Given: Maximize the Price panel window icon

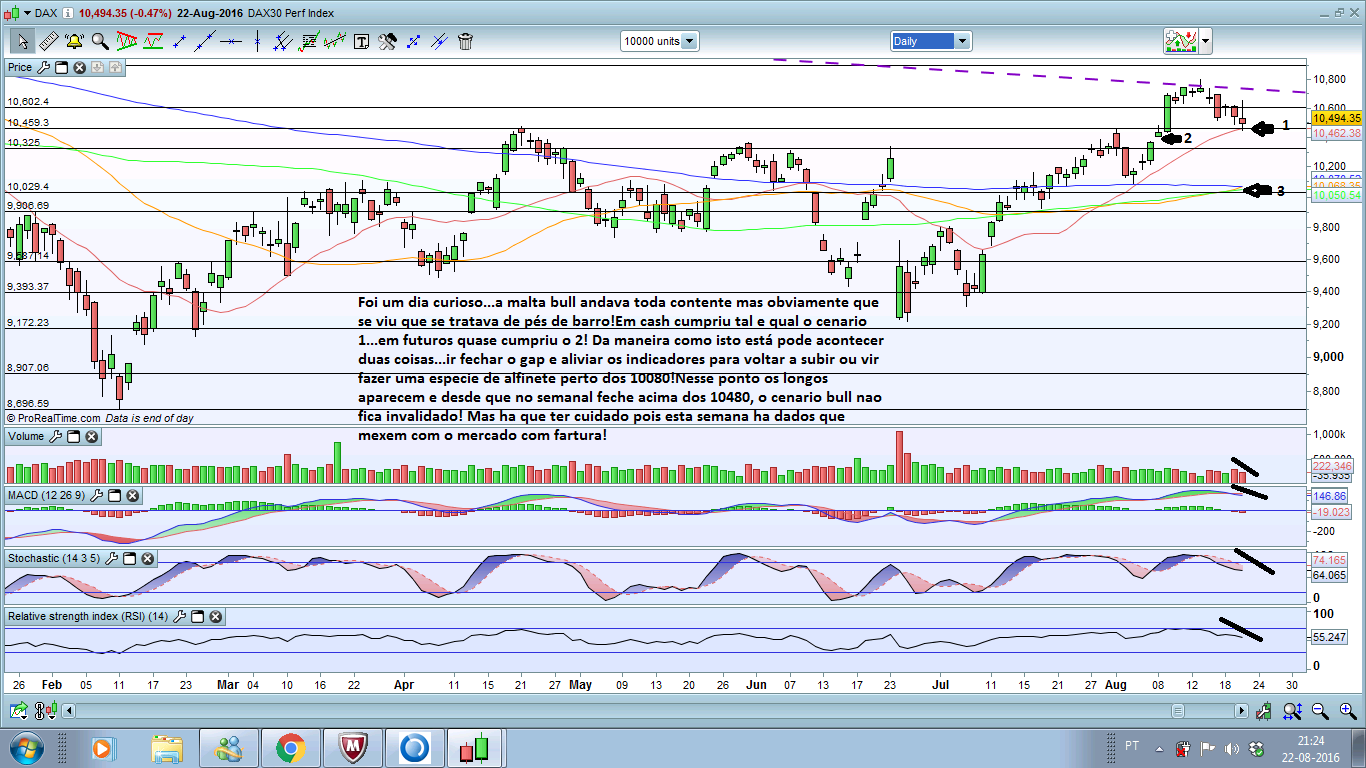Looking at the screenshot, I should 61,67.
